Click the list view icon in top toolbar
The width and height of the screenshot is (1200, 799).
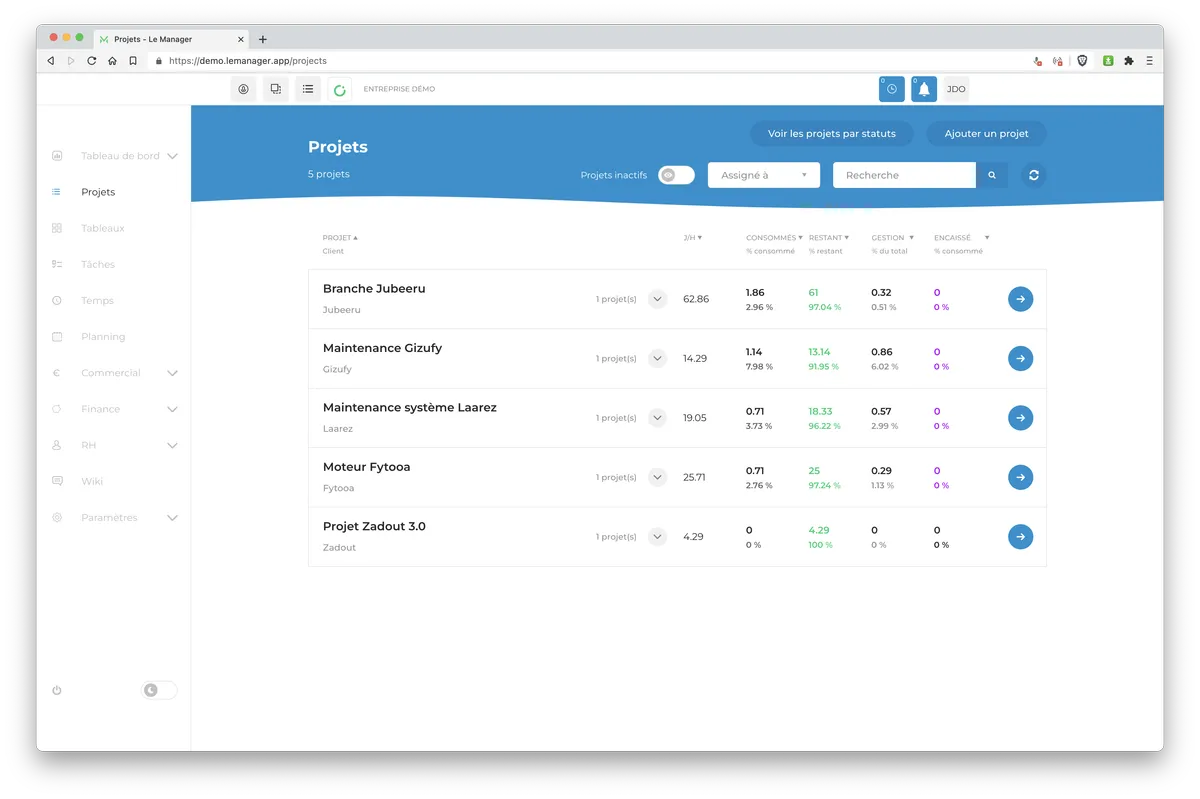[308, 89]
